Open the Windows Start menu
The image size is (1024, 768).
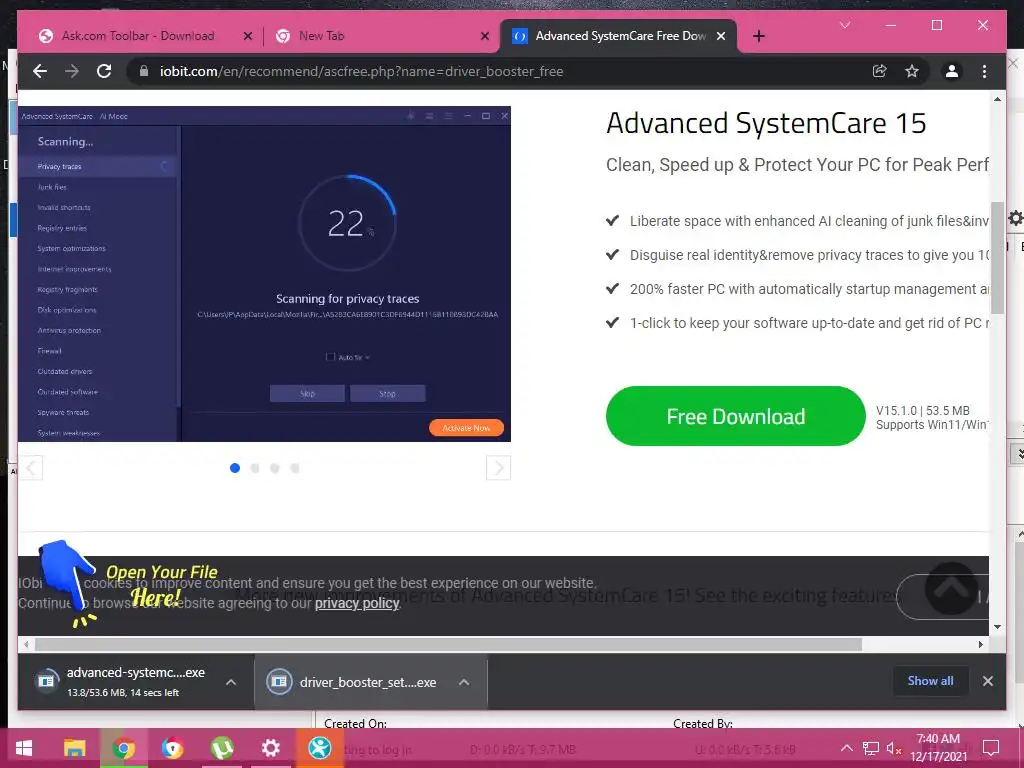(x=24, y=748)
